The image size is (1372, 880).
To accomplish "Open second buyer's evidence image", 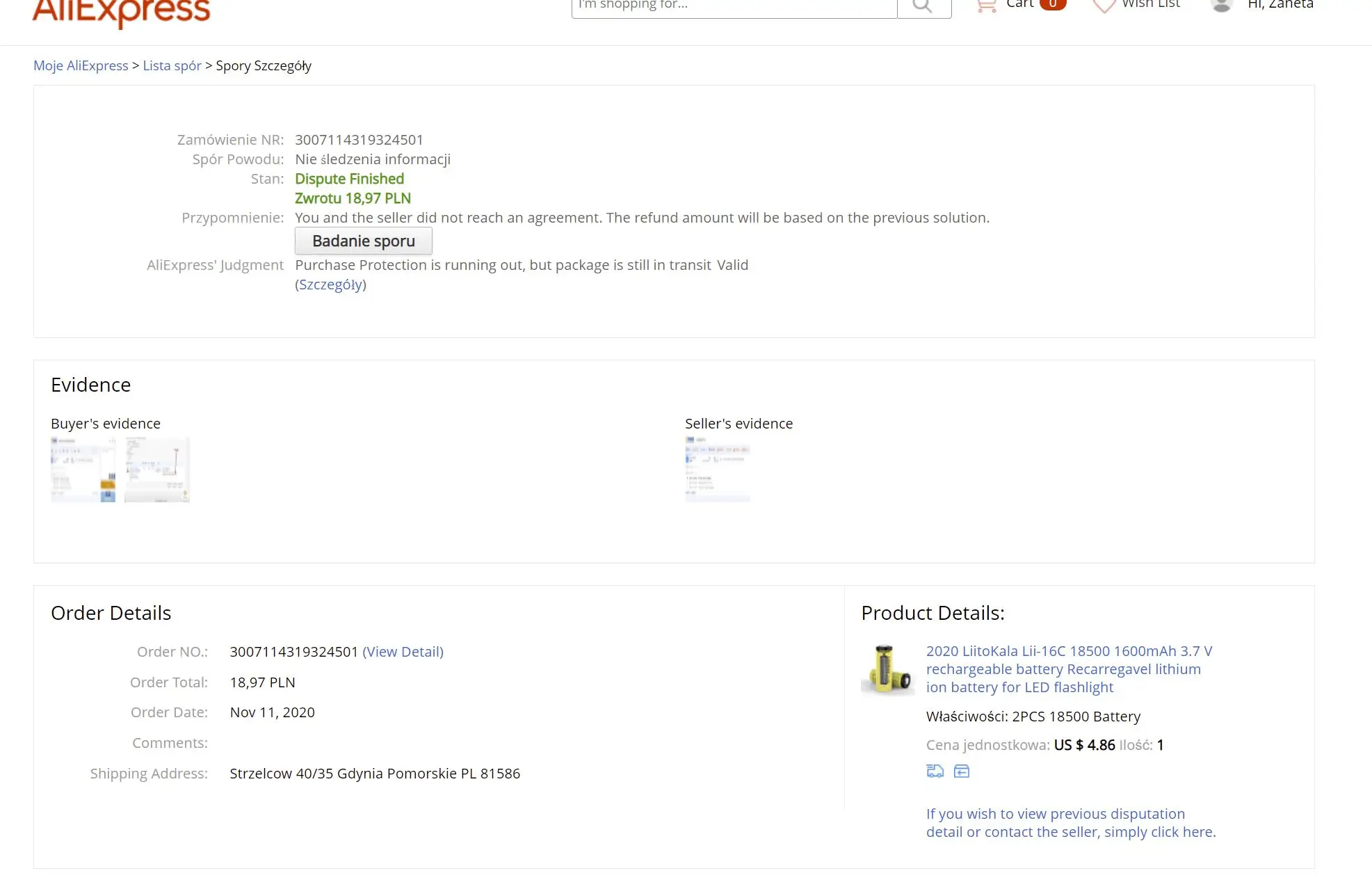I will pyautogui.click(x=156, y=469).
